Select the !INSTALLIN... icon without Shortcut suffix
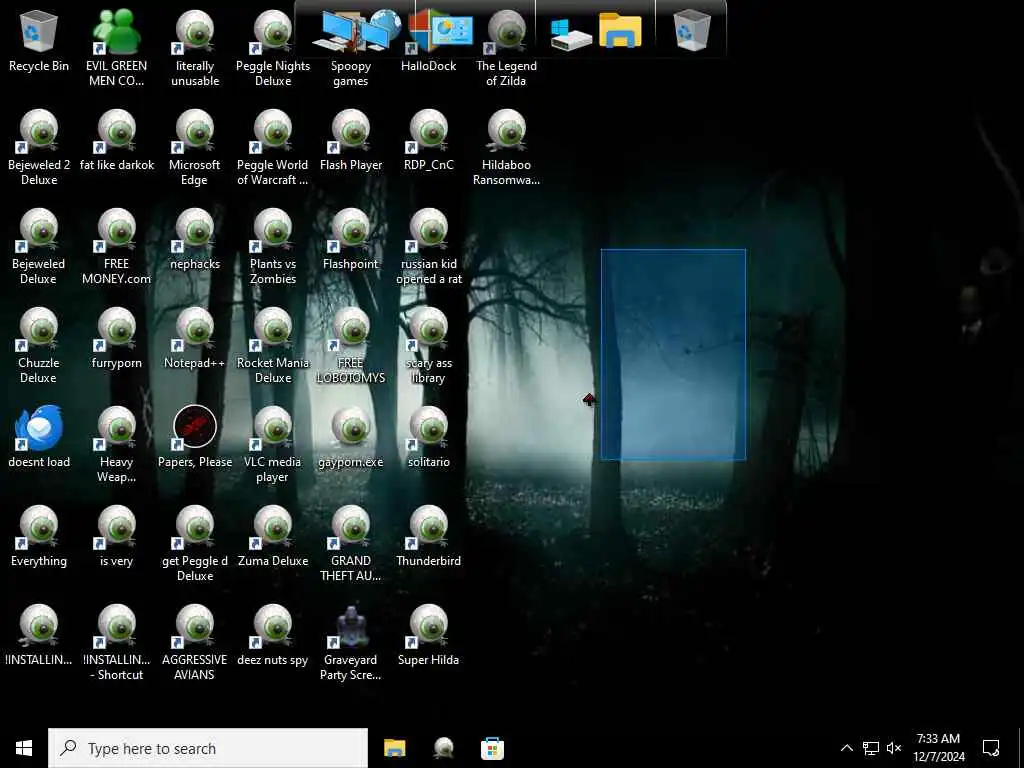 (x=39, y=635)
